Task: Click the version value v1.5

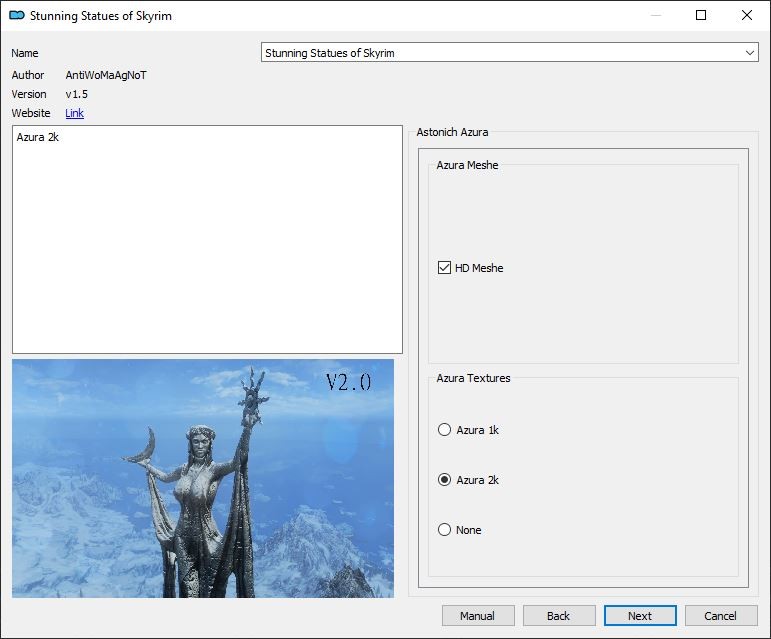Action: tap(77, 94)
